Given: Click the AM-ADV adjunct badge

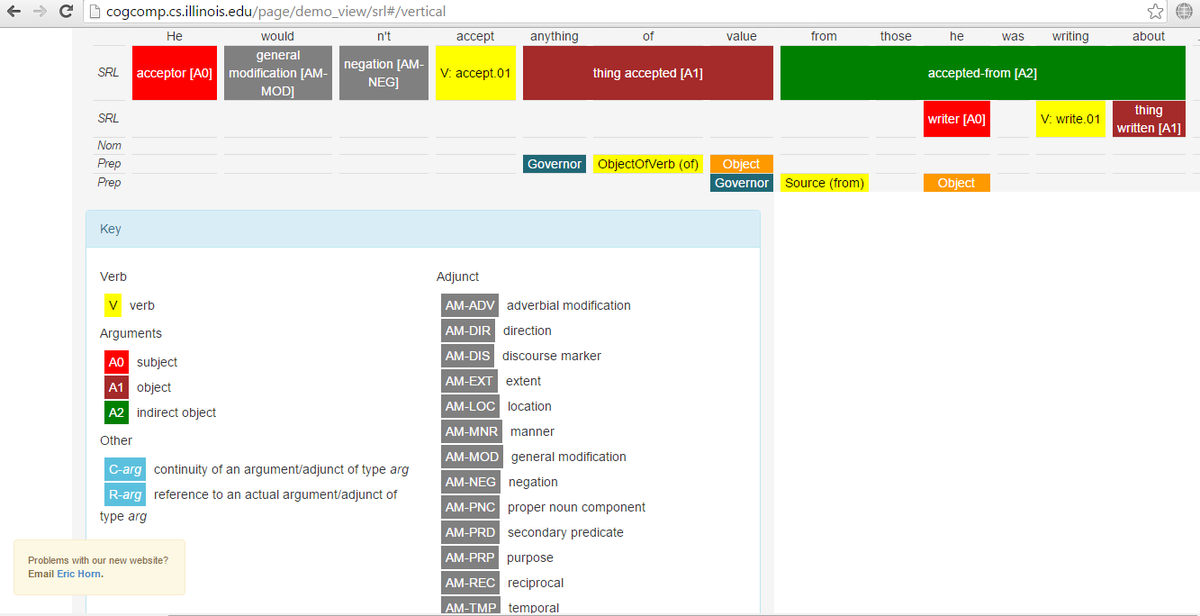Looking at the screenshot, I should [x=470, y=305].
